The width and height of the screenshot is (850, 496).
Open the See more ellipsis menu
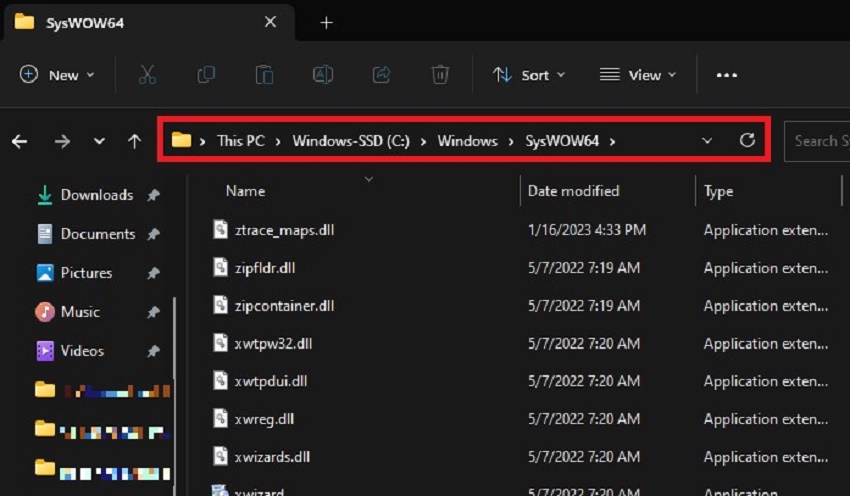click(726, 75)
